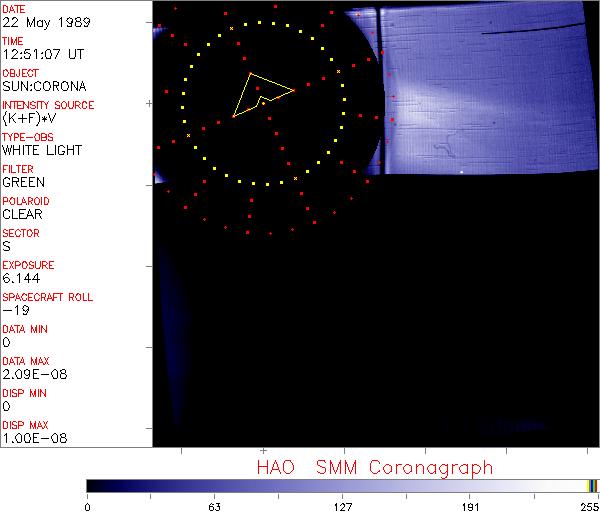Click the "GREEN" filter value
The height and width of the screenshot is (512, 600).
point(23,183)
